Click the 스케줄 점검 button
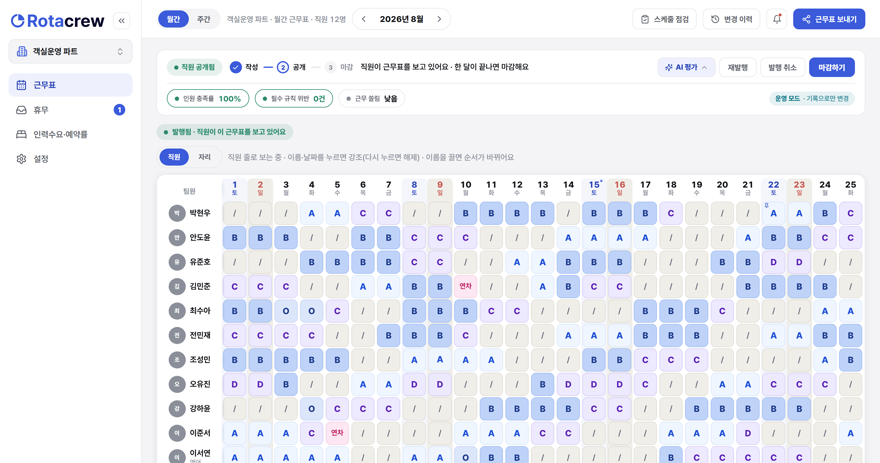 click(664, 19)
